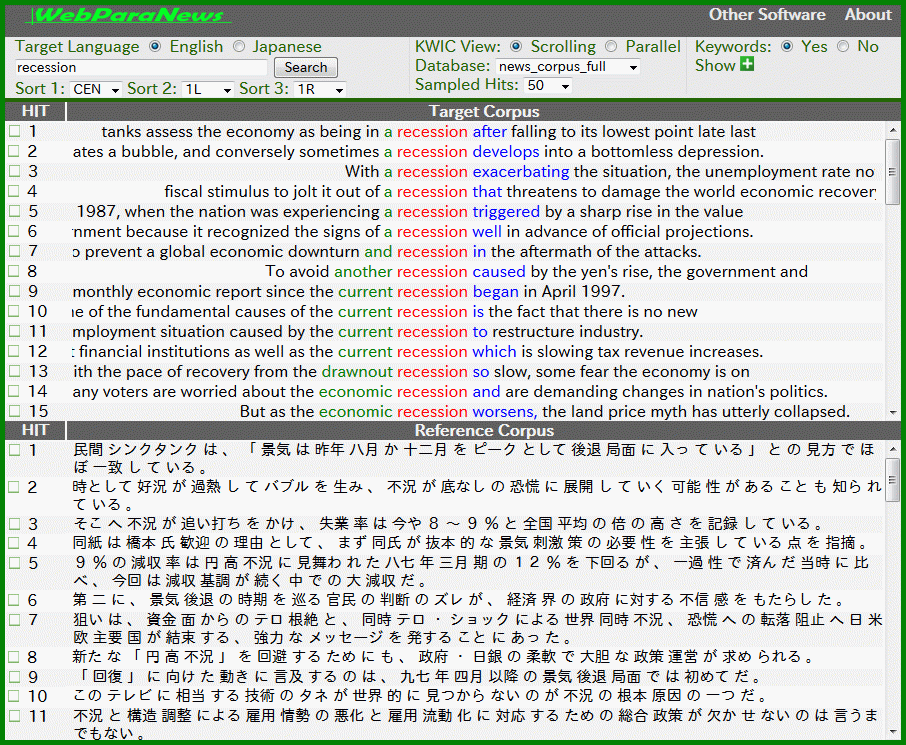Expand the Sort 3 1R dropdown
The width and height of the screenshot is (906, 745).
(x=321, y=89)
